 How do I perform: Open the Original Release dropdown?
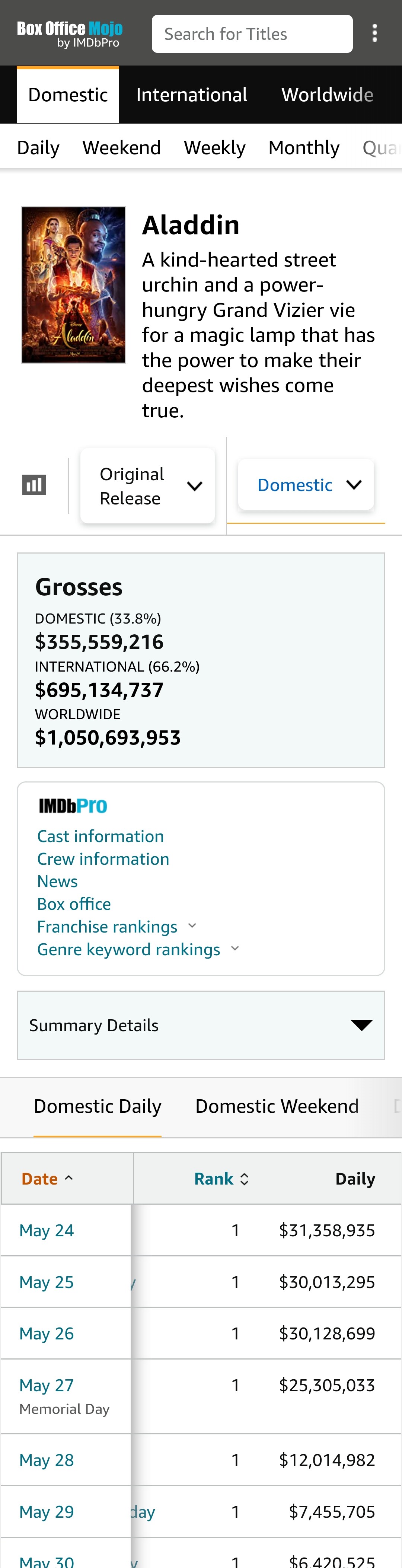[147, 486]
